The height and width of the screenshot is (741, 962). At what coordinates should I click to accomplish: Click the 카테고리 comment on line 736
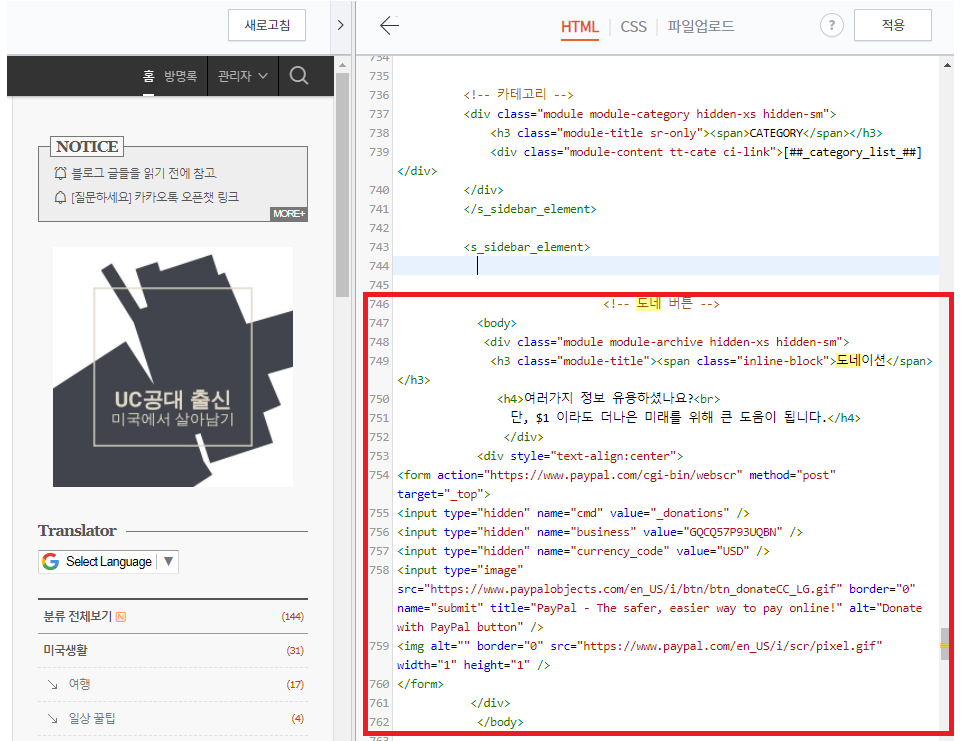tap(518, 94)
